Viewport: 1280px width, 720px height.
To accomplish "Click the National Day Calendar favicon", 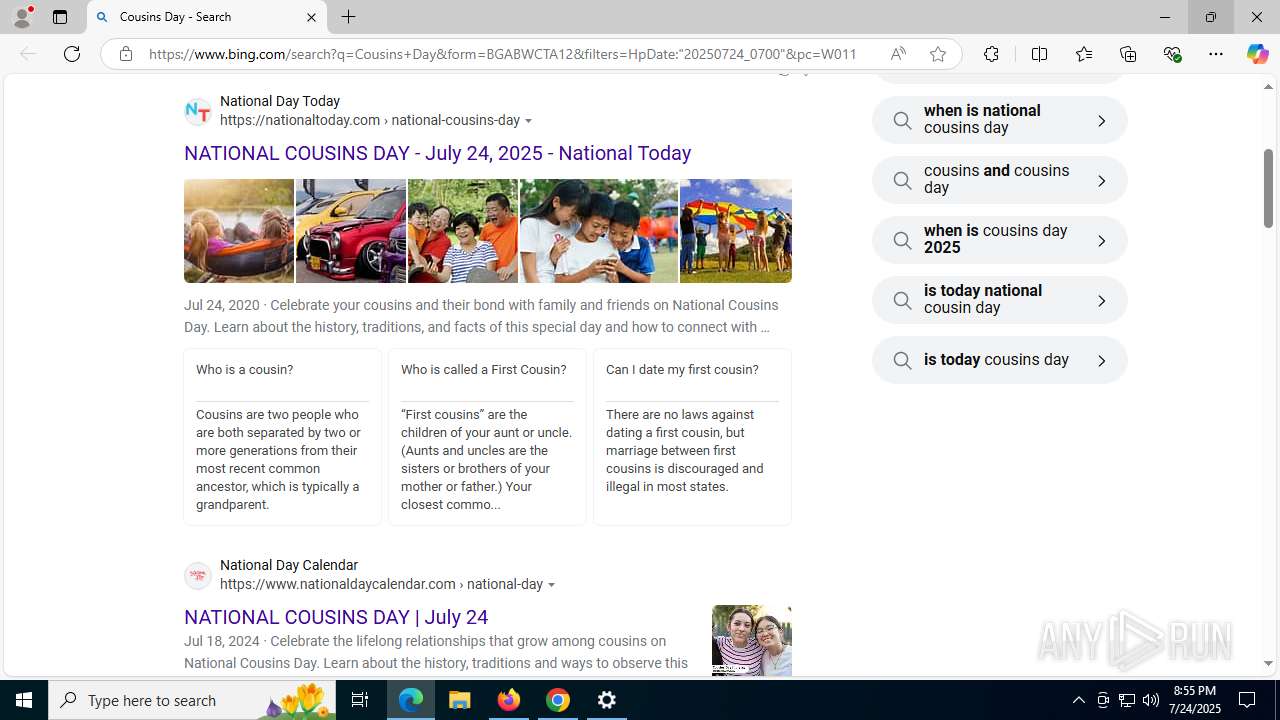I will click(198, 575).
